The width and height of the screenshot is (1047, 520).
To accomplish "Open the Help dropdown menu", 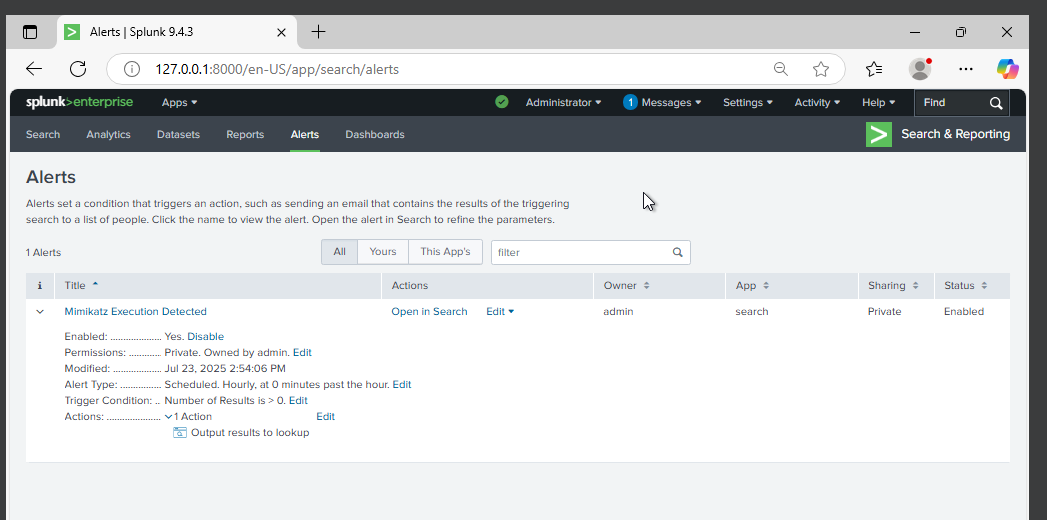I will (879, 102).
